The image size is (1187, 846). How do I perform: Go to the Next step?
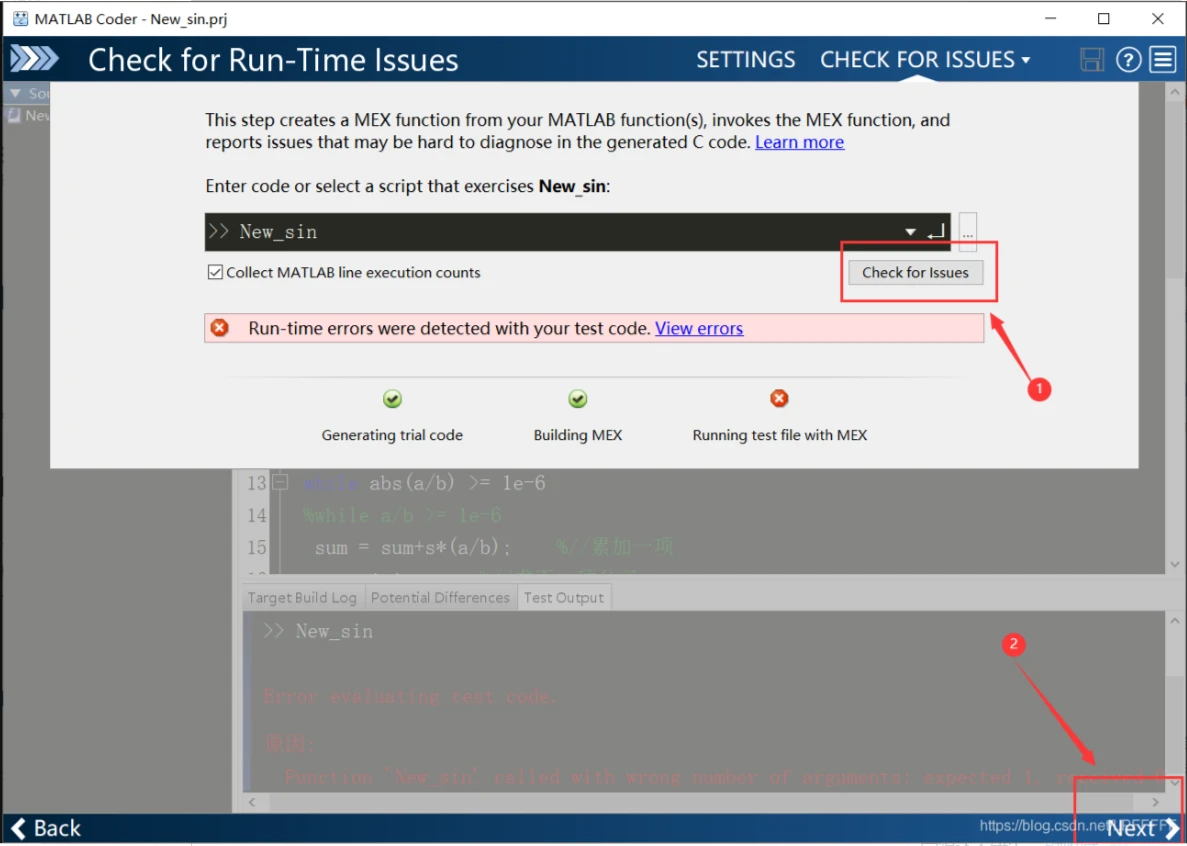1142,829
